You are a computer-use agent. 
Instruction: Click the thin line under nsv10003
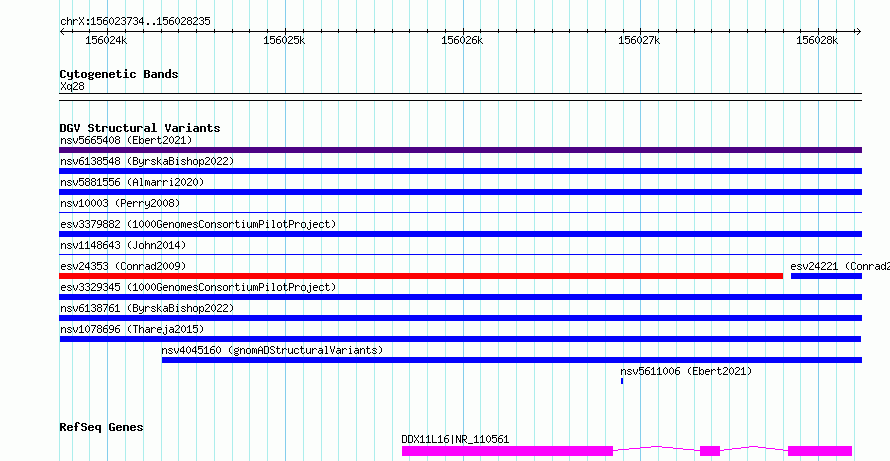click(x=460, y=212)
